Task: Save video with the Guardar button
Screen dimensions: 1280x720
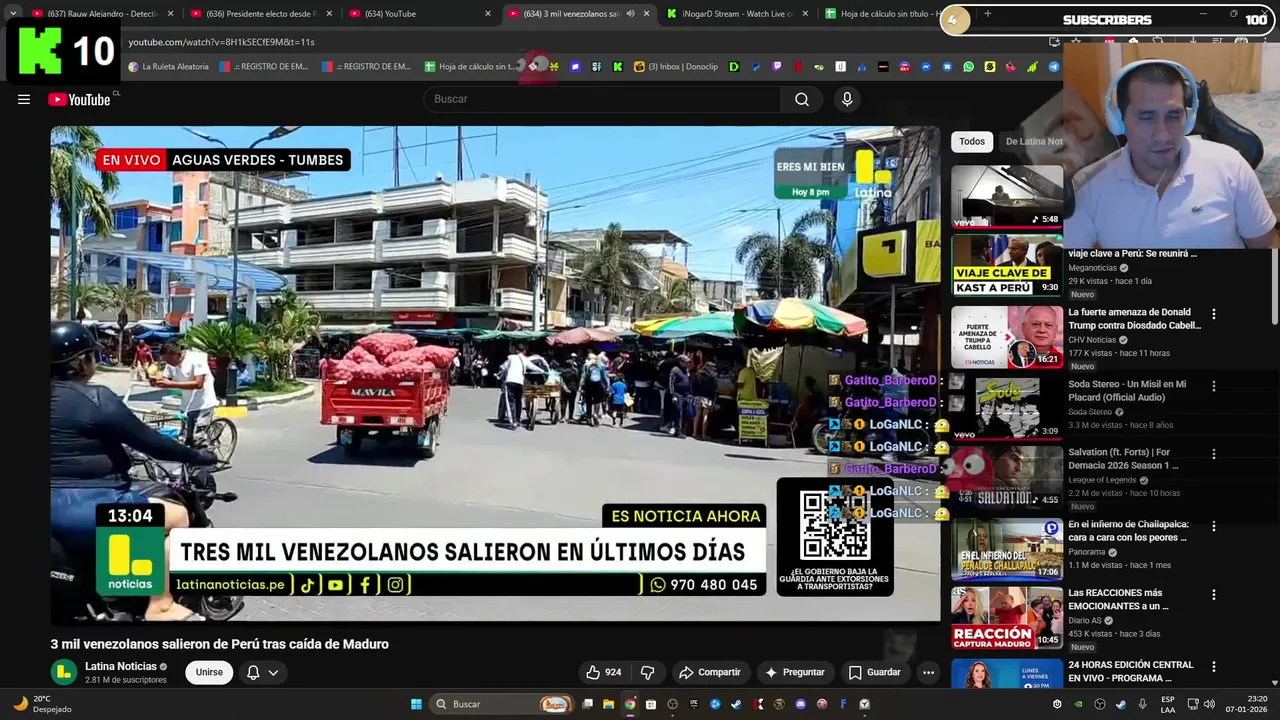Action: (x=874, y=672)
